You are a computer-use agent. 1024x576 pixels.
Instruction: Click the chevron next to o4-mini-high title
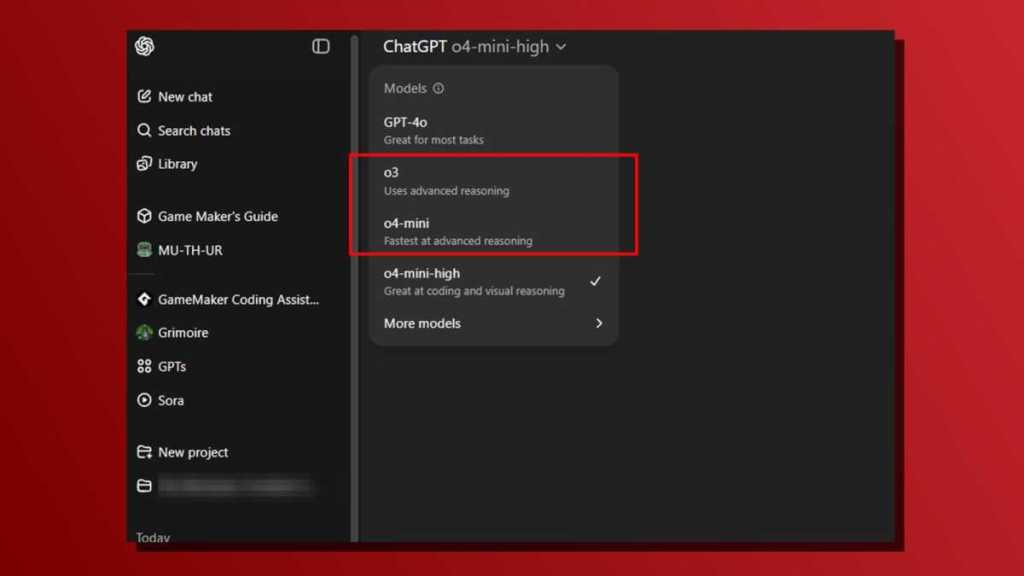(x=561, y=46)
